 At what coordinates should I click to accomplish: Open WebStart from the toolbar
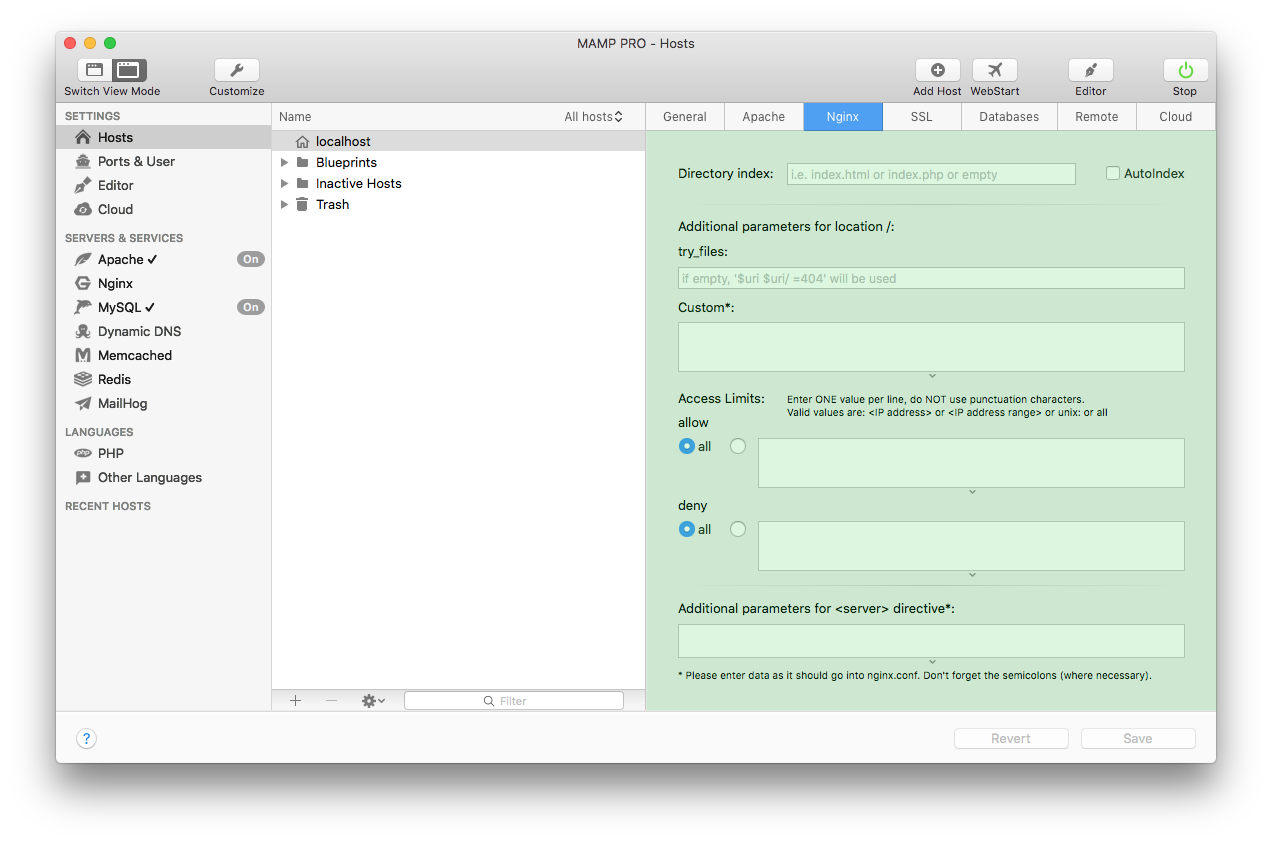[994, 71]
